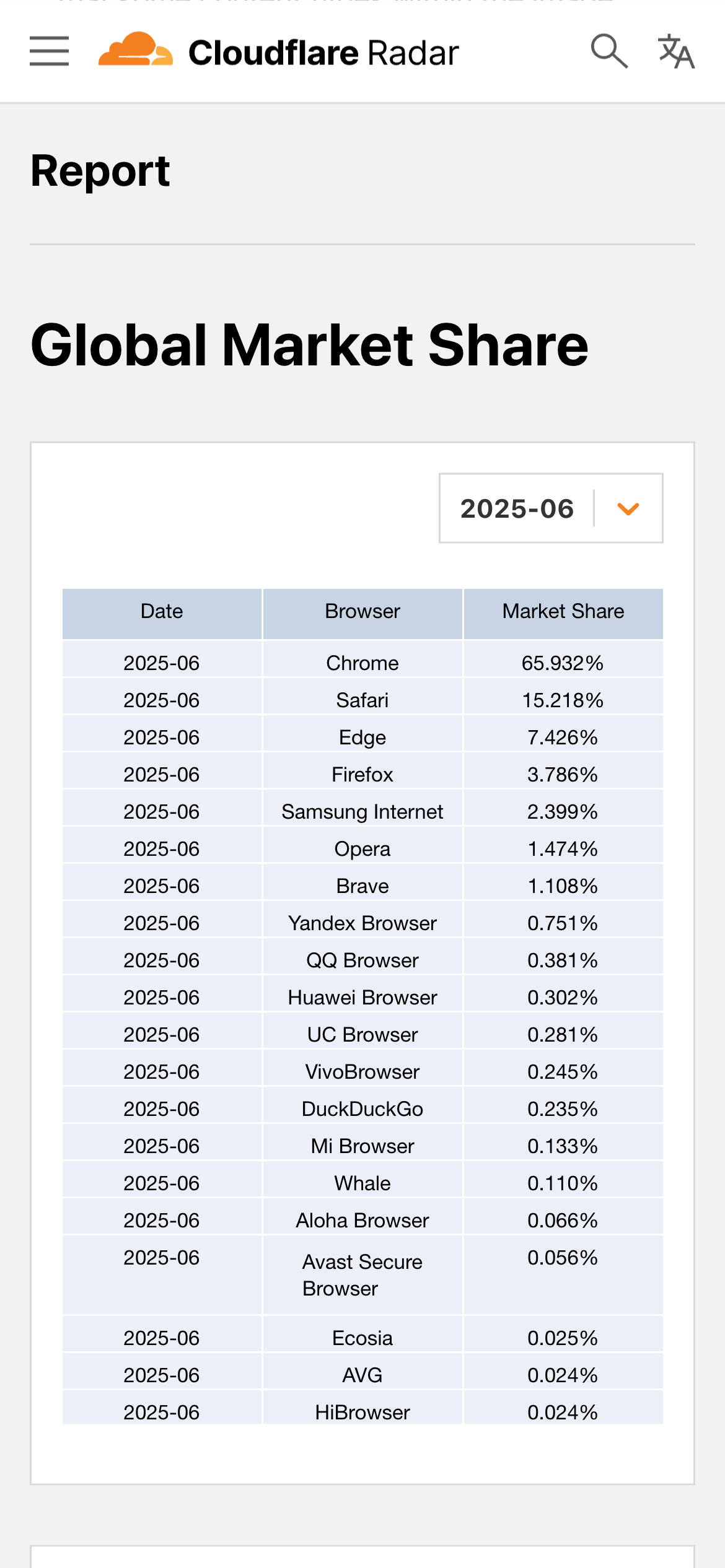Click the Report section heading

click(100, 171)
